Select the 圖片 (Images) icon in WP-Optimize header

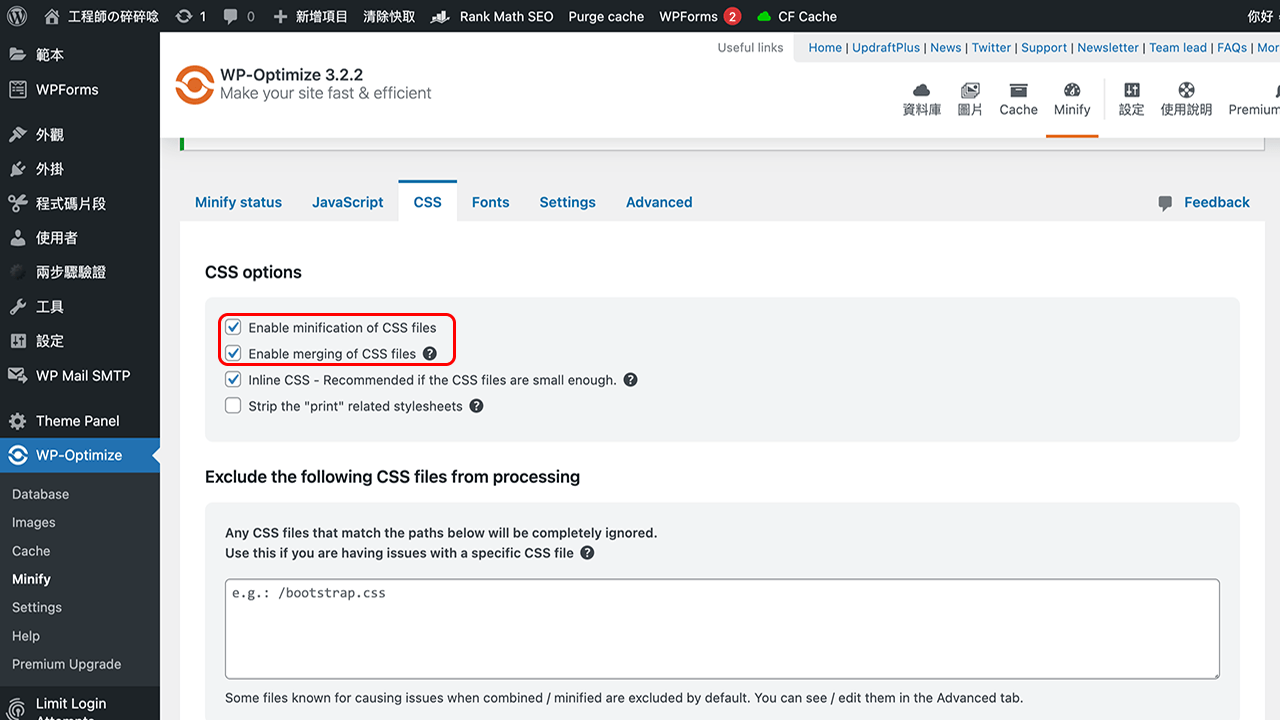tap(969, 99)
